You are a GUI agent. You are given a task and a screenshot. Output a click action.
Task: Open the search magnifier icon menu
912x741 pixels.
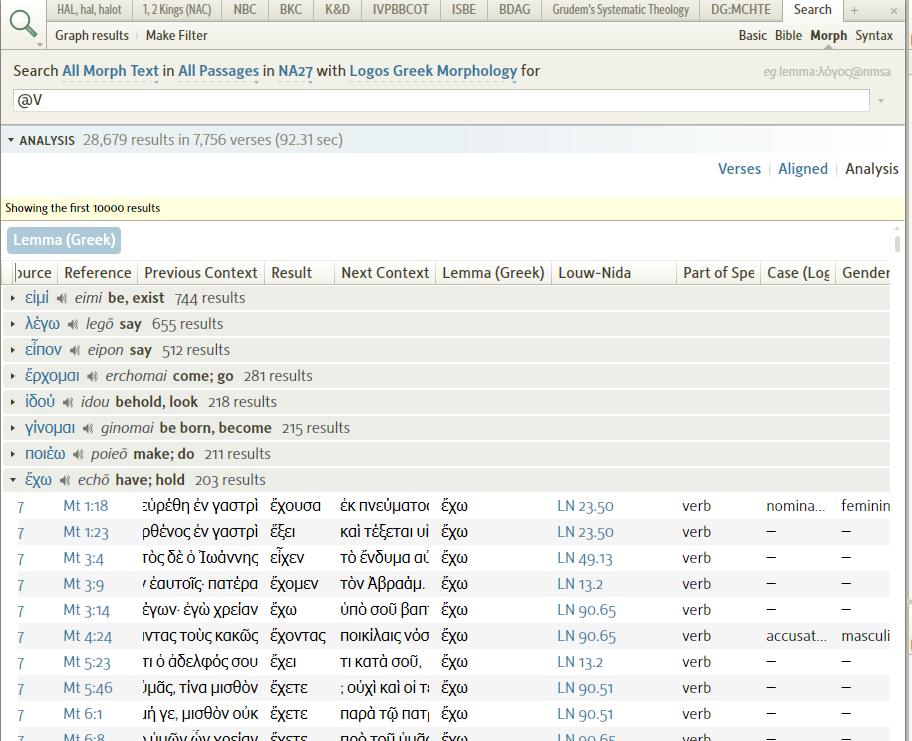[24, 26]
